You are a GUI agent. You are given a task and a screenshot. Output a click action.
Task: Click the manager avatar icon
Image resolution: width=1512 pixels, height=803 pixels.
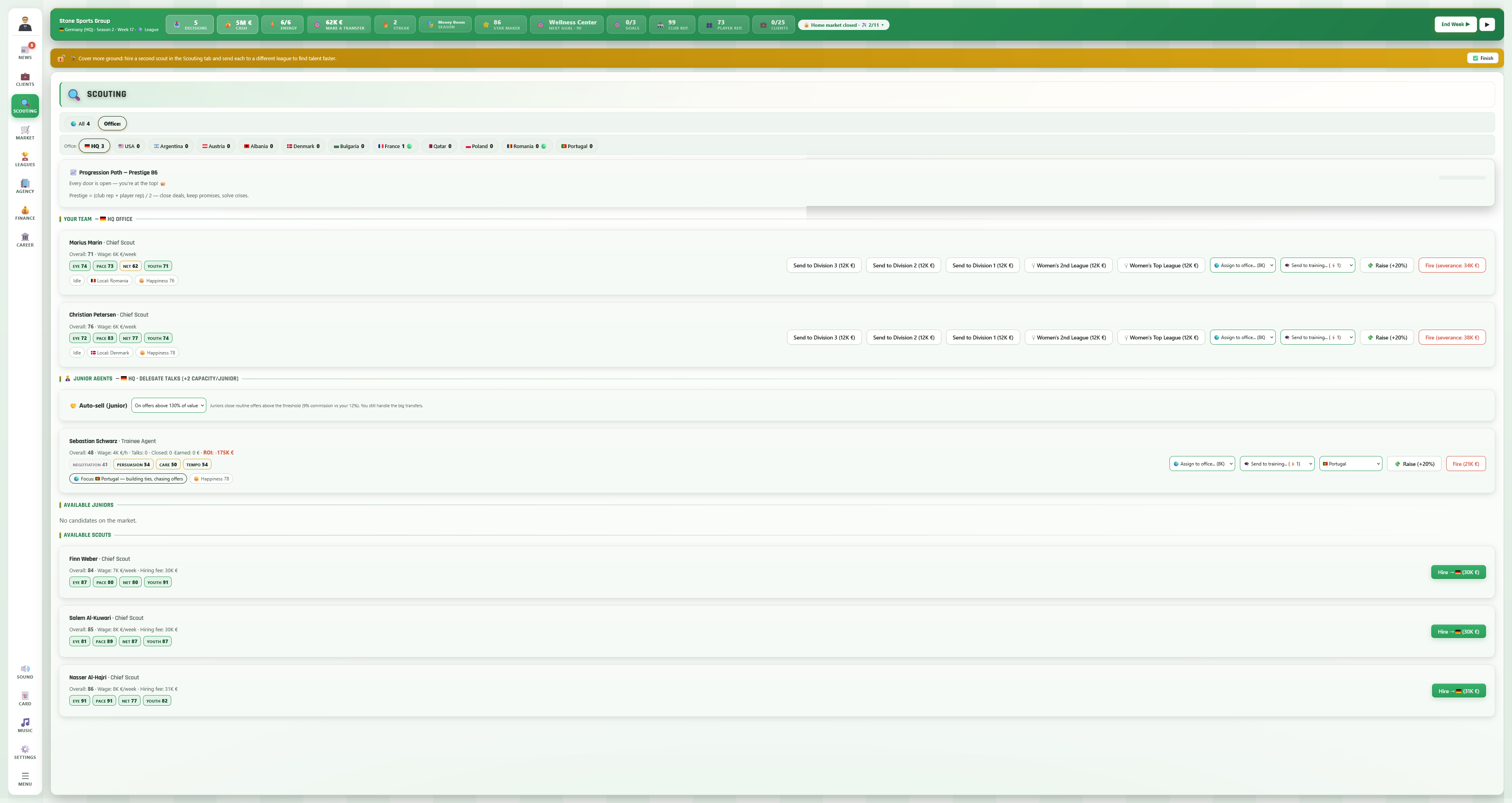tap(25, 24)
